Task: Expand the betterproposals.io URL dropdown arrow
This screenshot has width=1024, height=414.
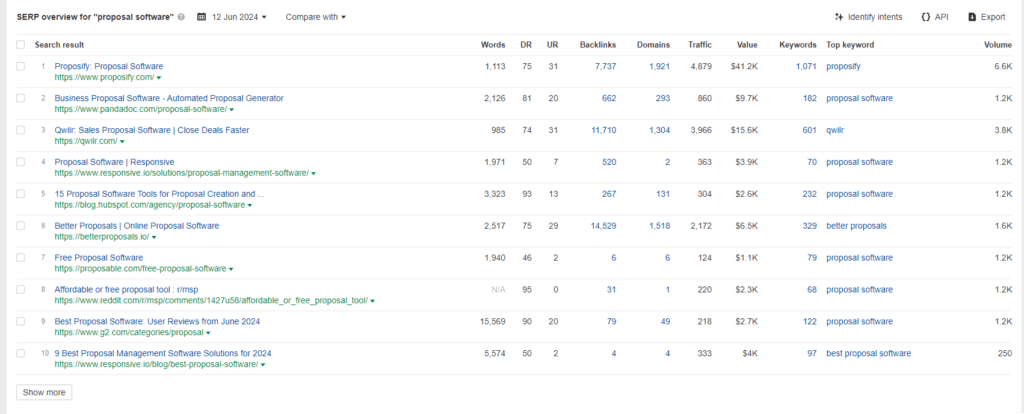Action: coord(153,237)
